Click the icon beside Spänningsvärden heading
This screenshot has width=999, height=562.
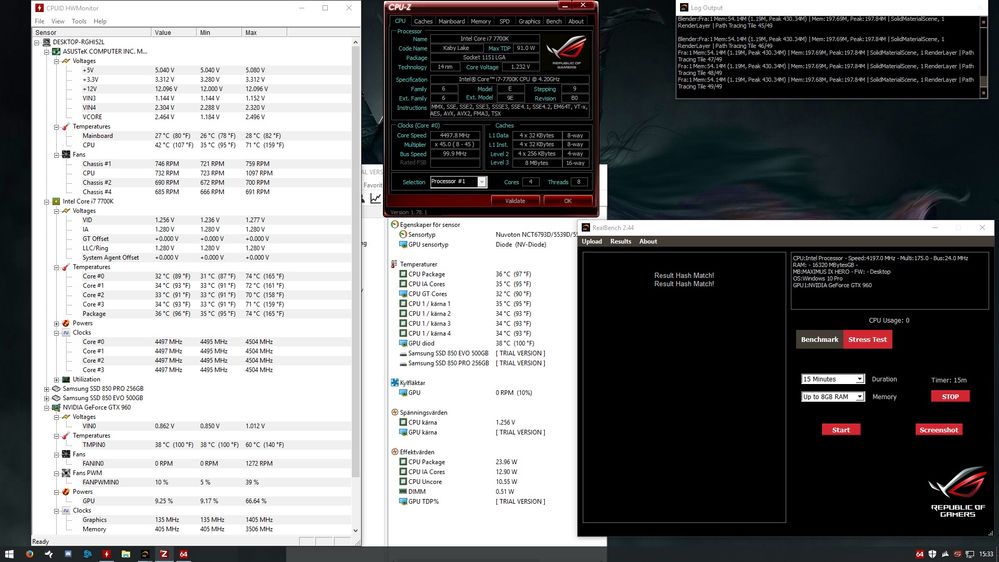[394, 412]
